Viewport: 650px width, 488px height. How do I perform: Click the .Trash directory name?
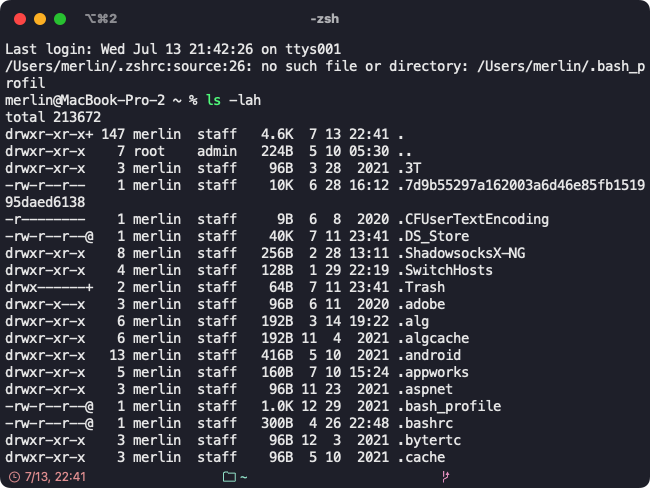point(422,287)
